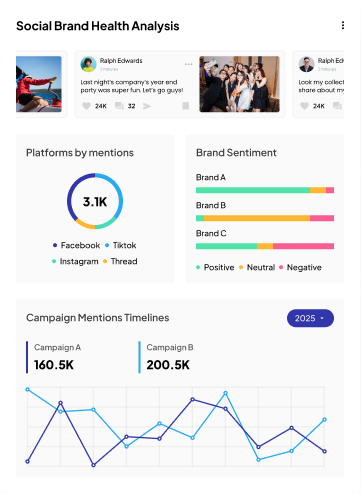The height and width of the screenshot is (493, 361).
Task: Open comments icon showing 32 replies
Action: pos(119,106)
